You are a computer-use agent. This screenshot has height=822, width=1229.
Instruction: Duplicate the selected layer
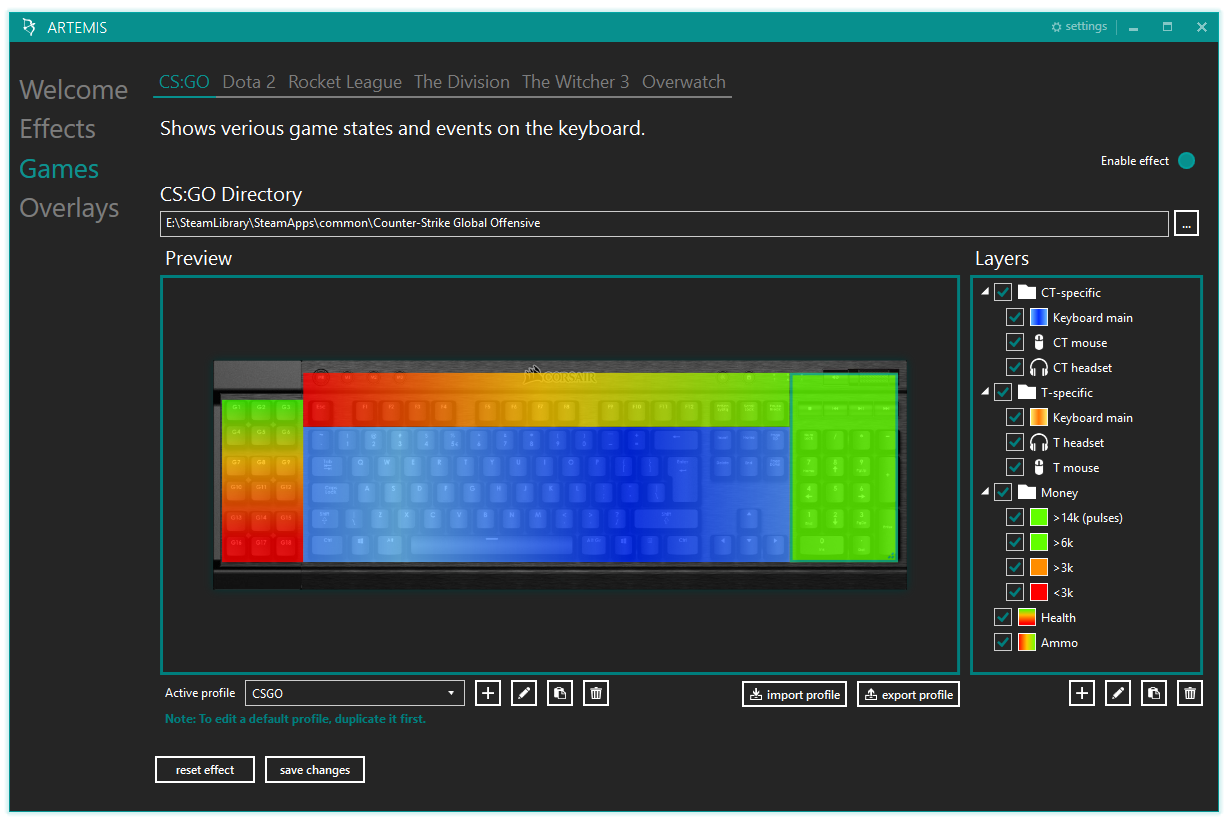click(x=1154, y=693)
